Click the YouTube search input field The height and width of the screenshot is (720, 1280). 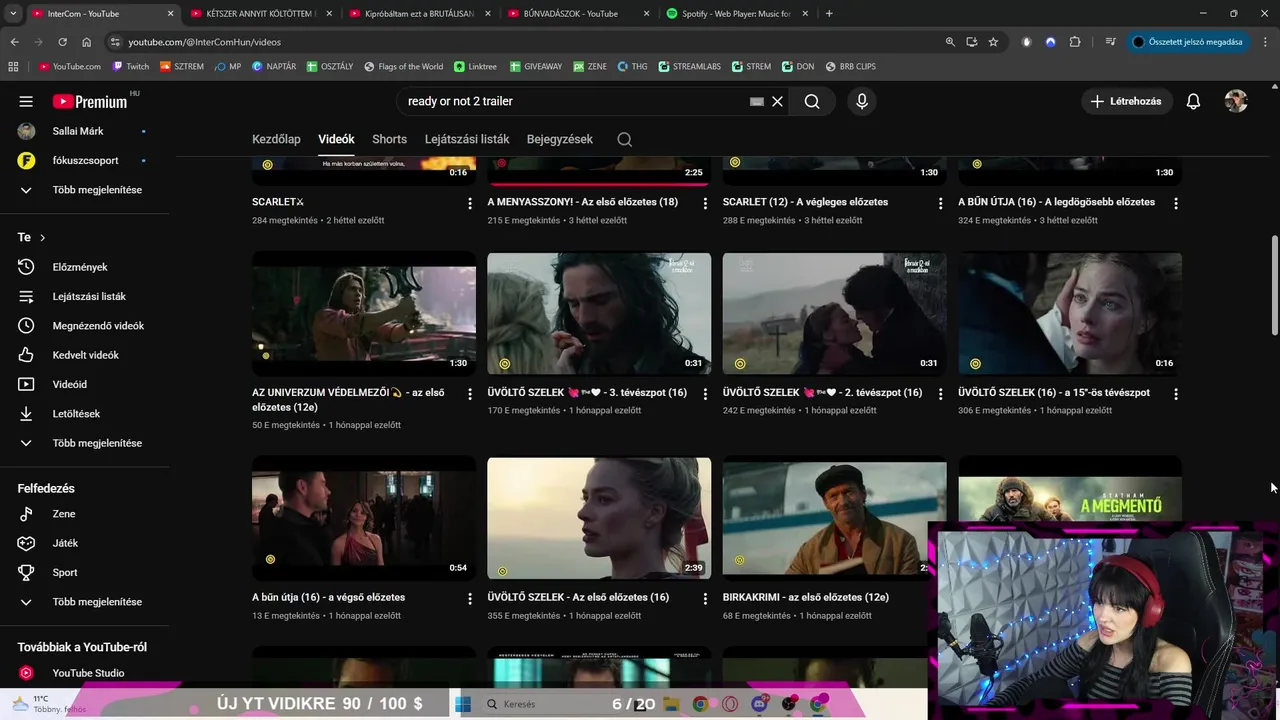click(x=575, y=101)
